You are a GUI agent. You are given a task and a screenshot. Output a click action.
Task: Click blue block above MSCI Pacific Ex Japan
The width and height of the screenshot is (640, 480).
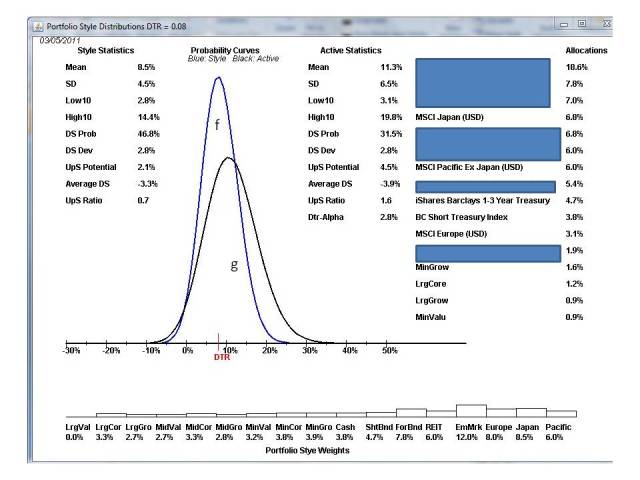tap(482, 141)
